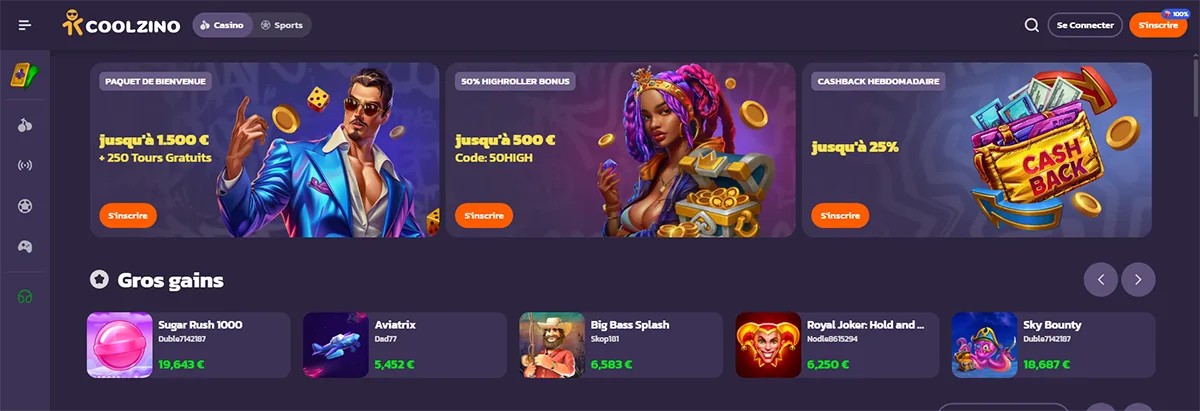Click the top-right S'inscrire button
Screen dimensions: 1200x411
pos(1158,25)
